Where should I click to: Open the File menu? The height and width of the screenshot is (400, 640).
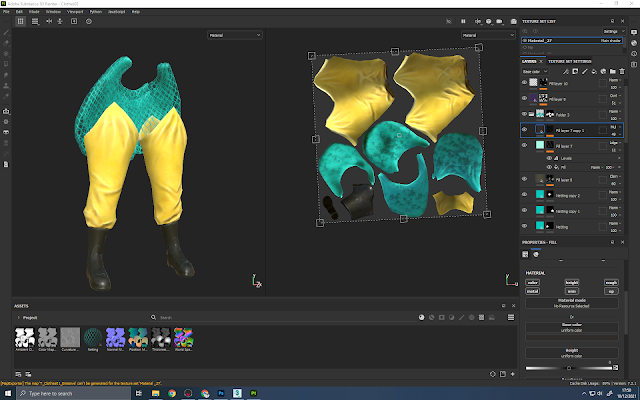pyautogui.click(x=6, y=12)
